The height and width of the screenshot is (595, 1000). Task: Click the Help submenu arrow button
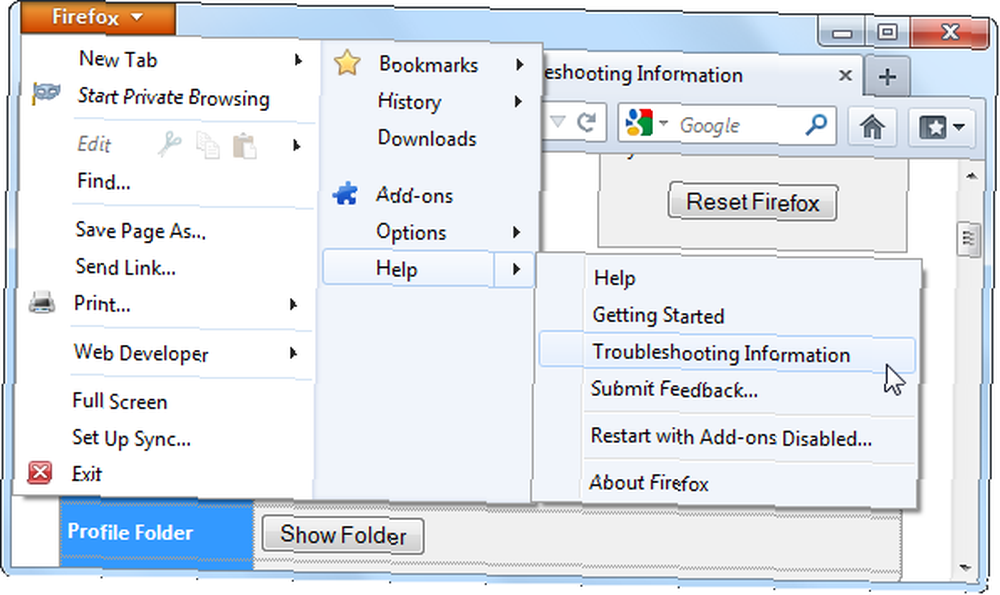514,269
